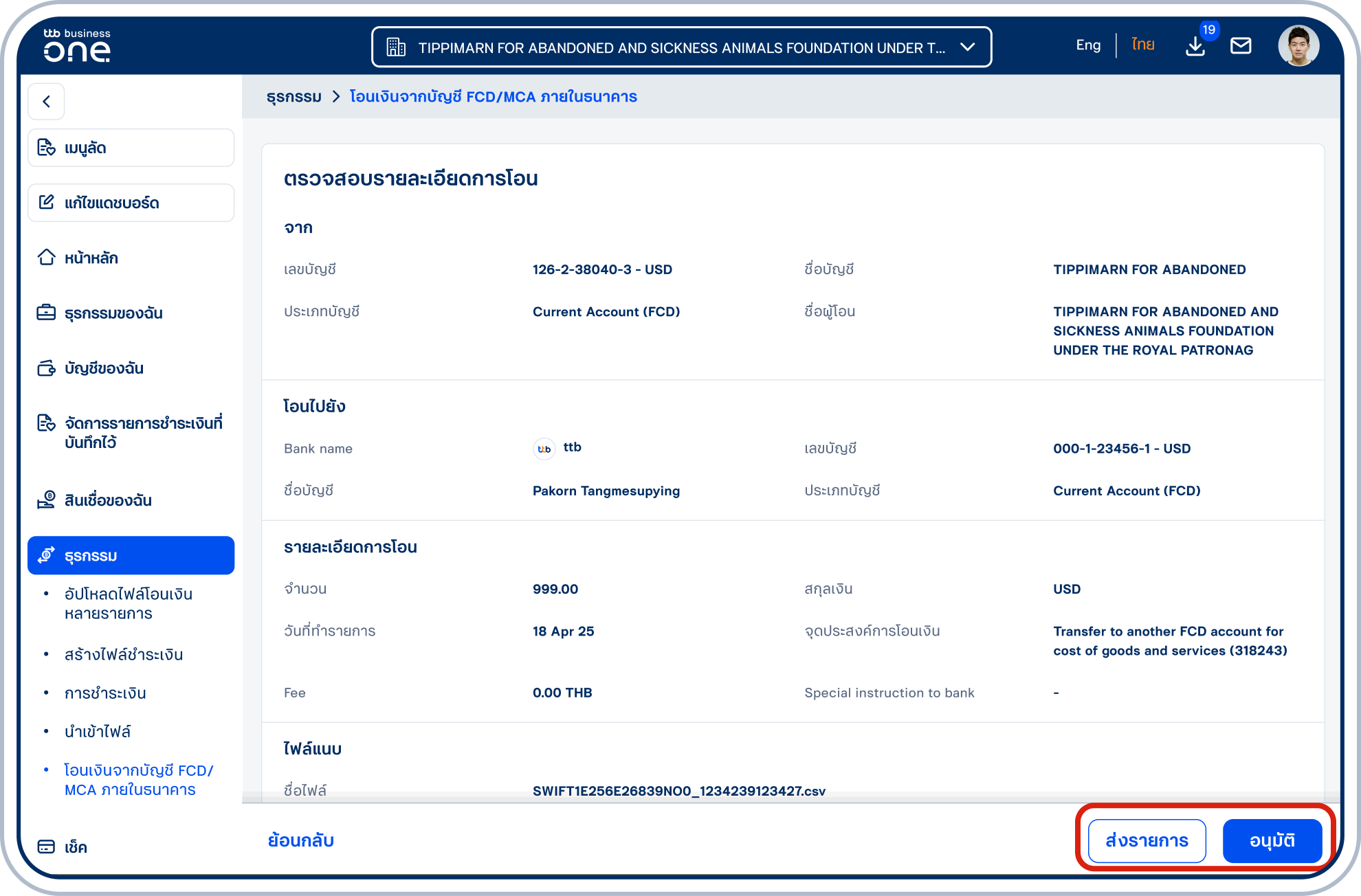
Task: Click the briefcase icon for ธุรกรรมของฉัน
Action: 46,313
